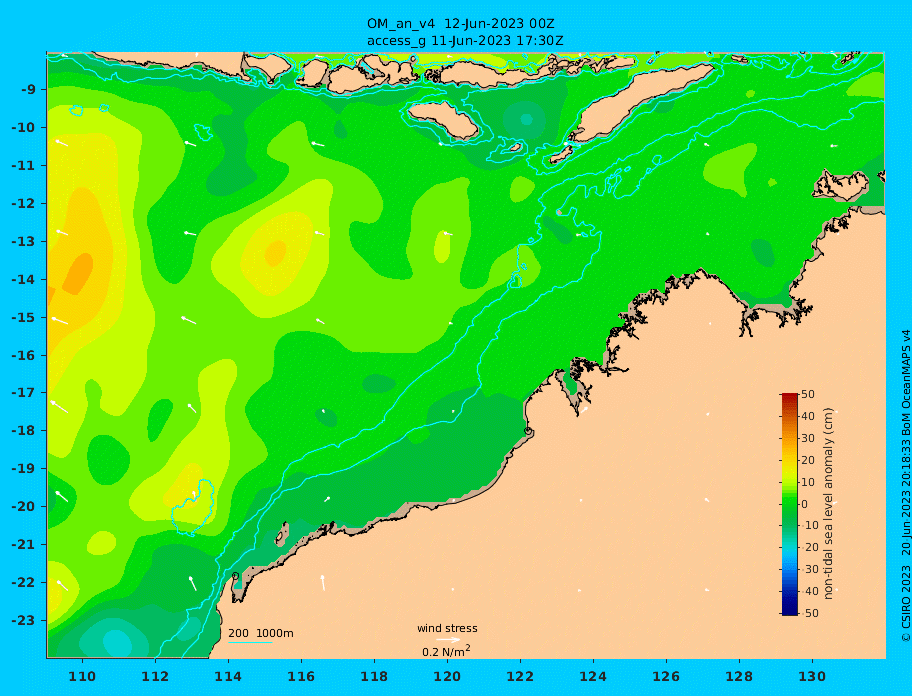This screenshot has width=912, height=696.
Task: Click the latitude axis label -23
Action: point(23,620)
